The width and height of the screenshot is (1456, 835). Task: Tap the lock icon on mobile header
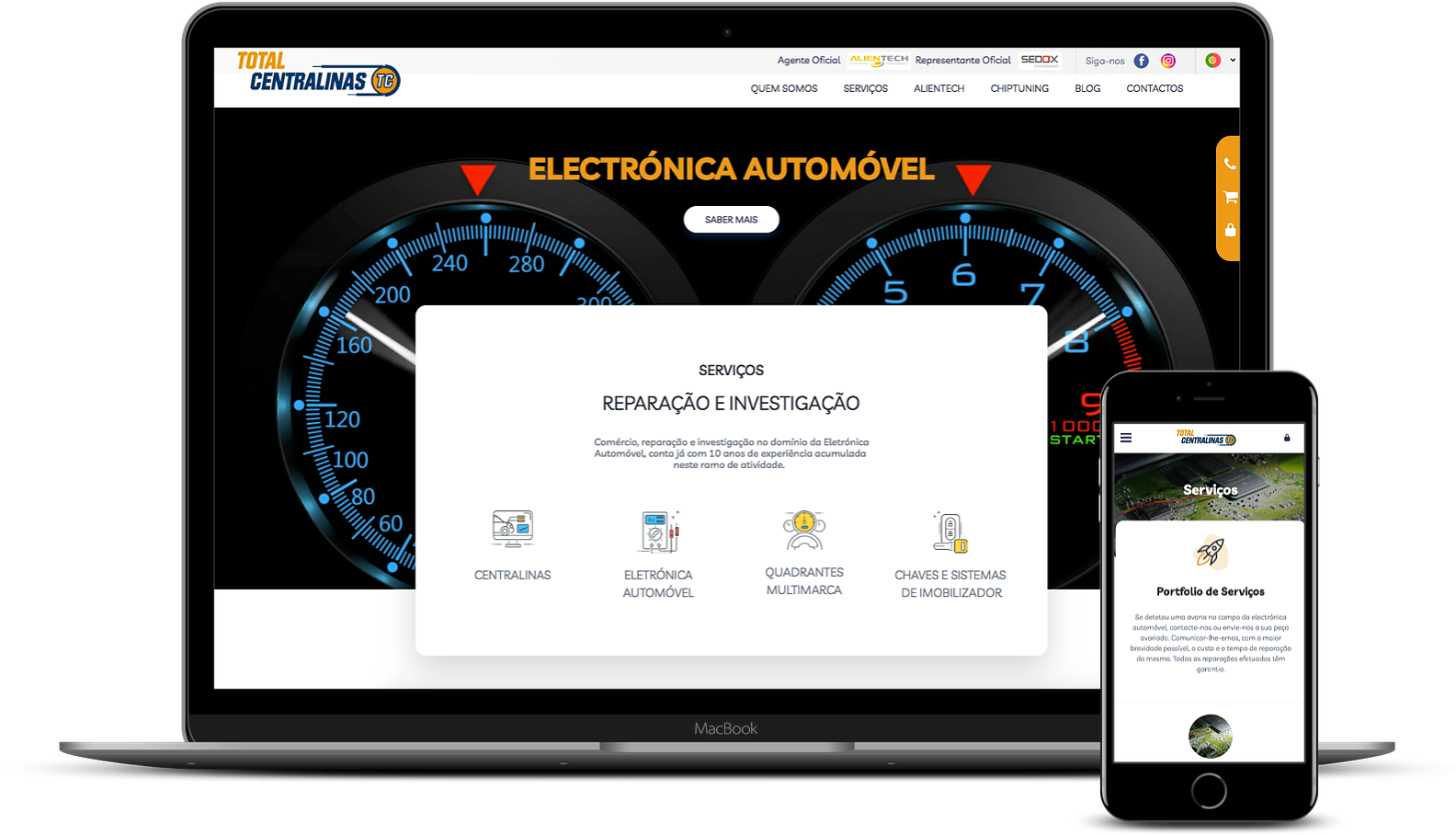pyautogui.click(x=1287, y=439)
